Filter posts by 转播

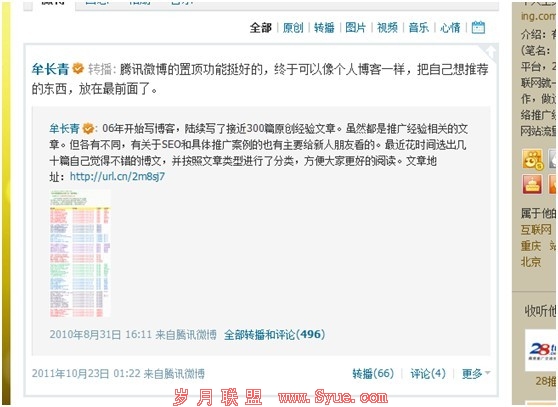[x=324, y=27]
